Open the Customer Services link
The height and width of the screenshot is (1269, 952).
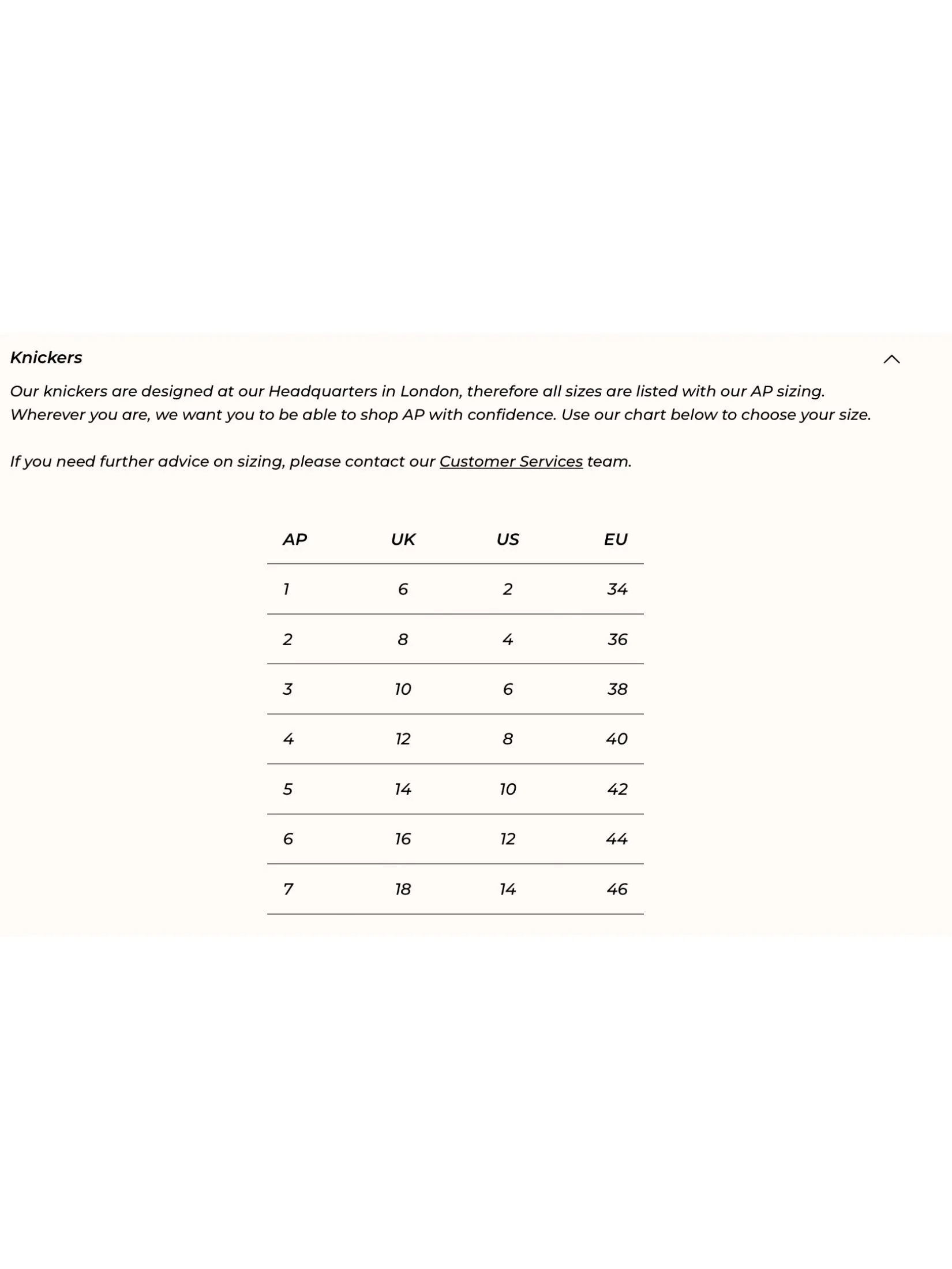click(x=511, y=462)
